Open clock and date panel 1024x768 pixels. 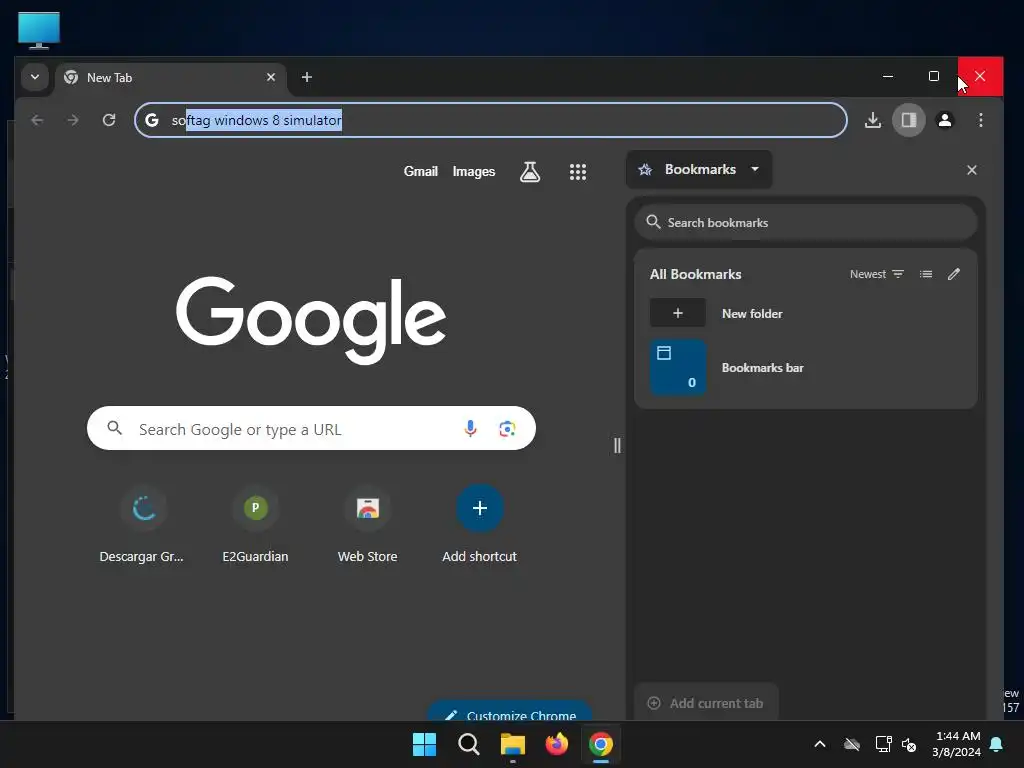click(956, 744)
